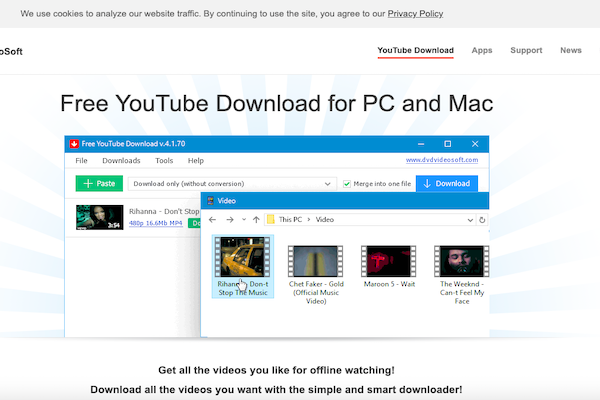The width and height of the screenshot is (600, 400).
Task: Select The Weeknd - Can-t Feel My Face file
Action: coord(462,274)
